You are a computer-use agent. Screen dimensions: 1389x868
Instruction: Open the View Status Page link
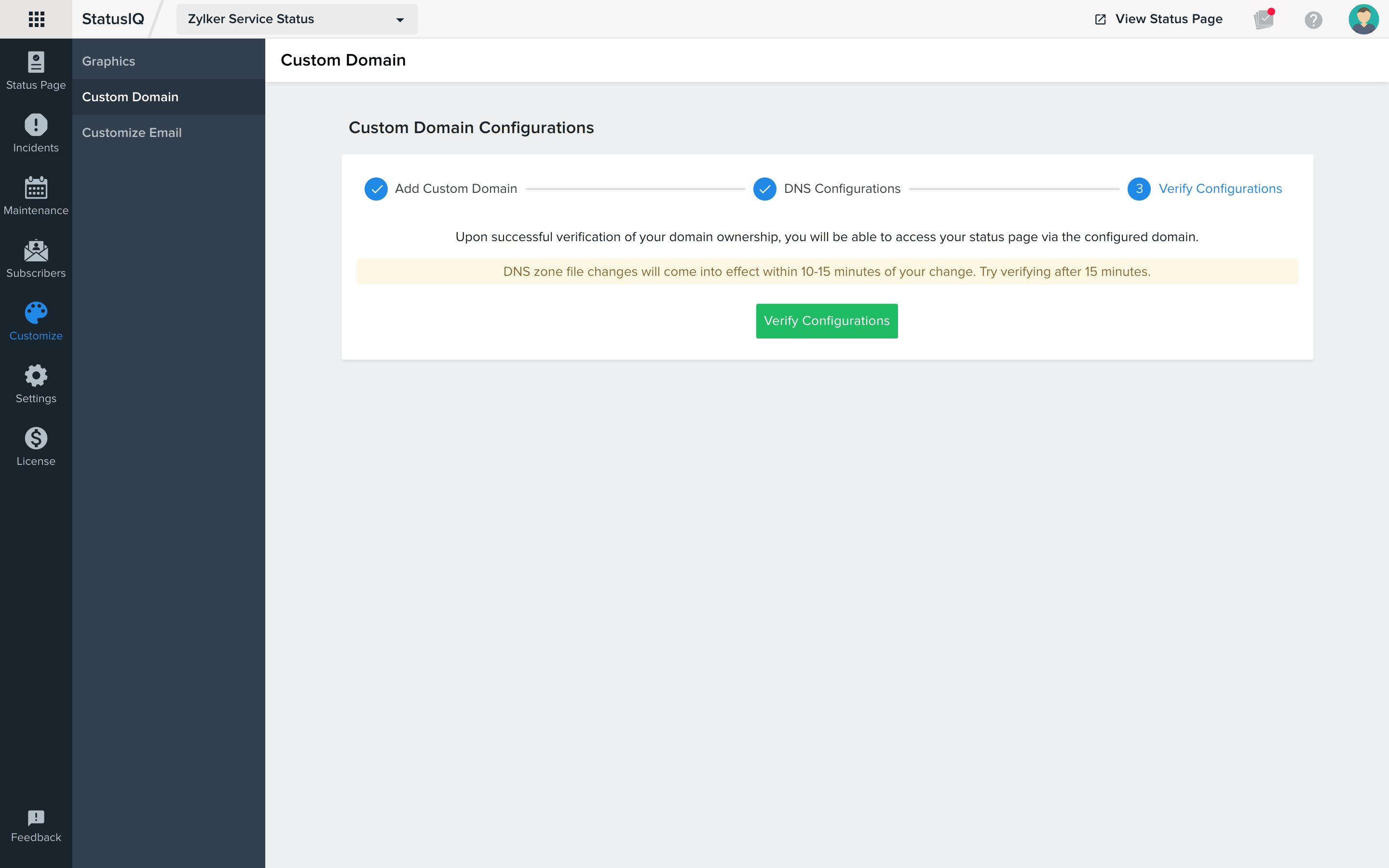point(1158,18)
